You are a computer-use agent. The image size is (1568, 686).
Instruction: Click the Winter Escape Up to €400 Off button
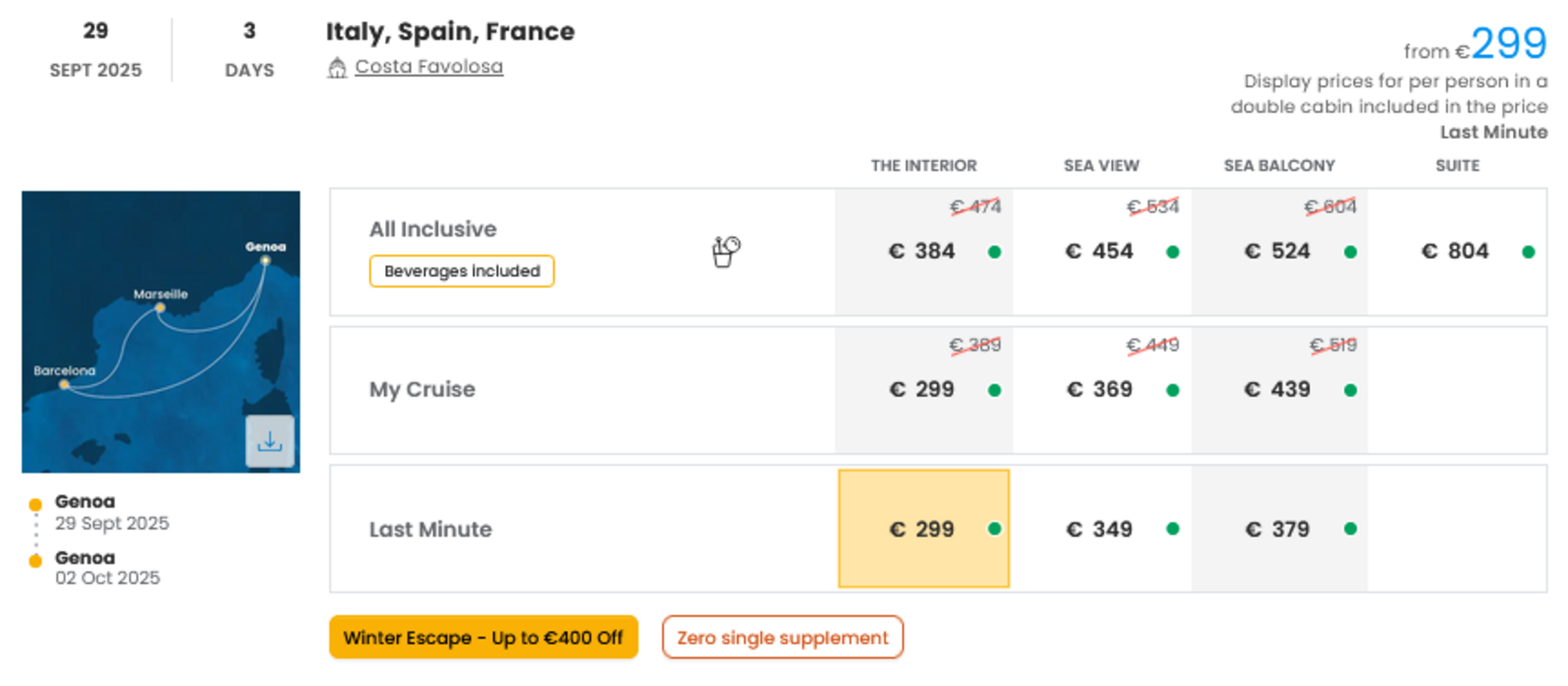point(484,637)
